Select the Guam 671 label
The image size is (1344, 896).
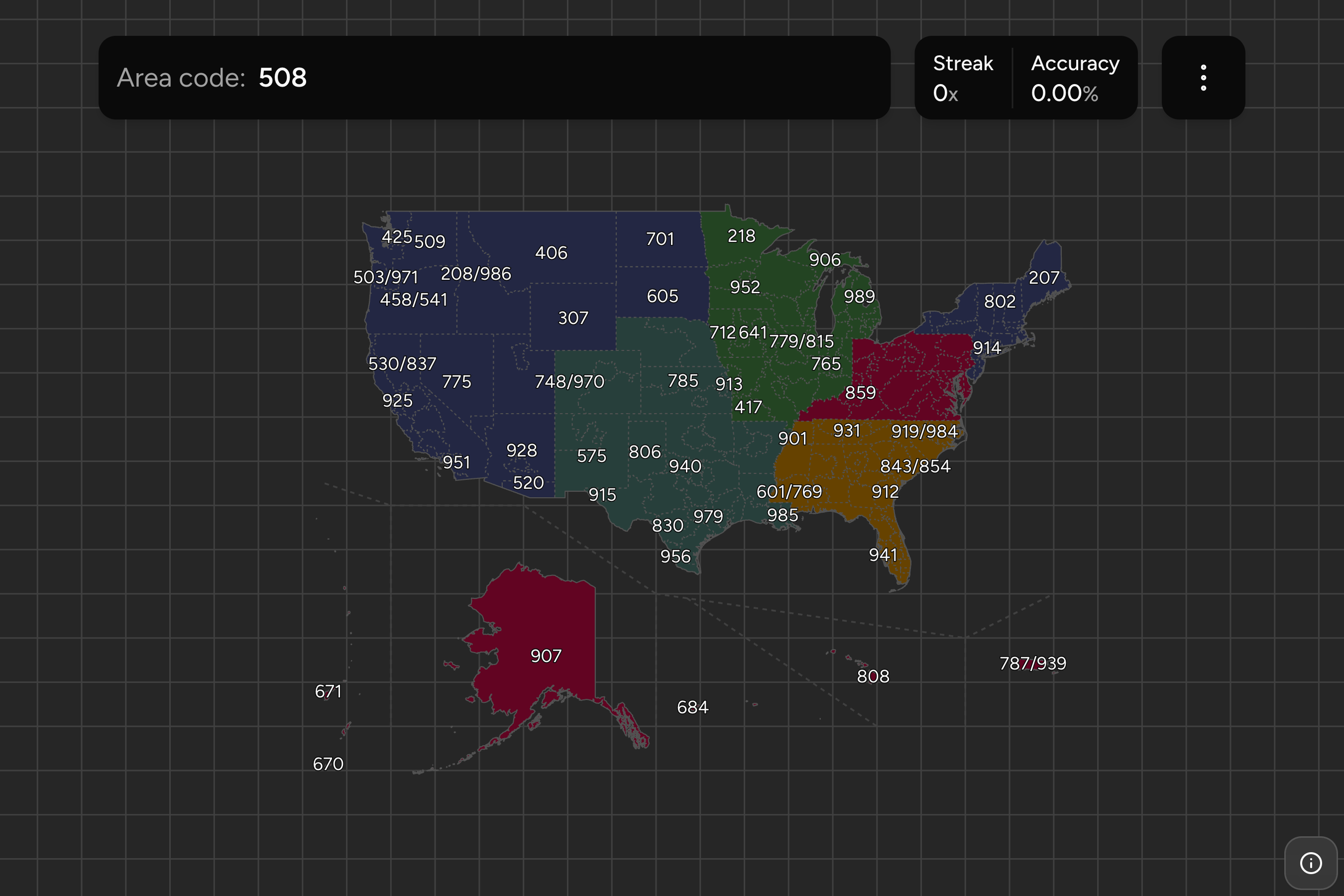[328, 691]
